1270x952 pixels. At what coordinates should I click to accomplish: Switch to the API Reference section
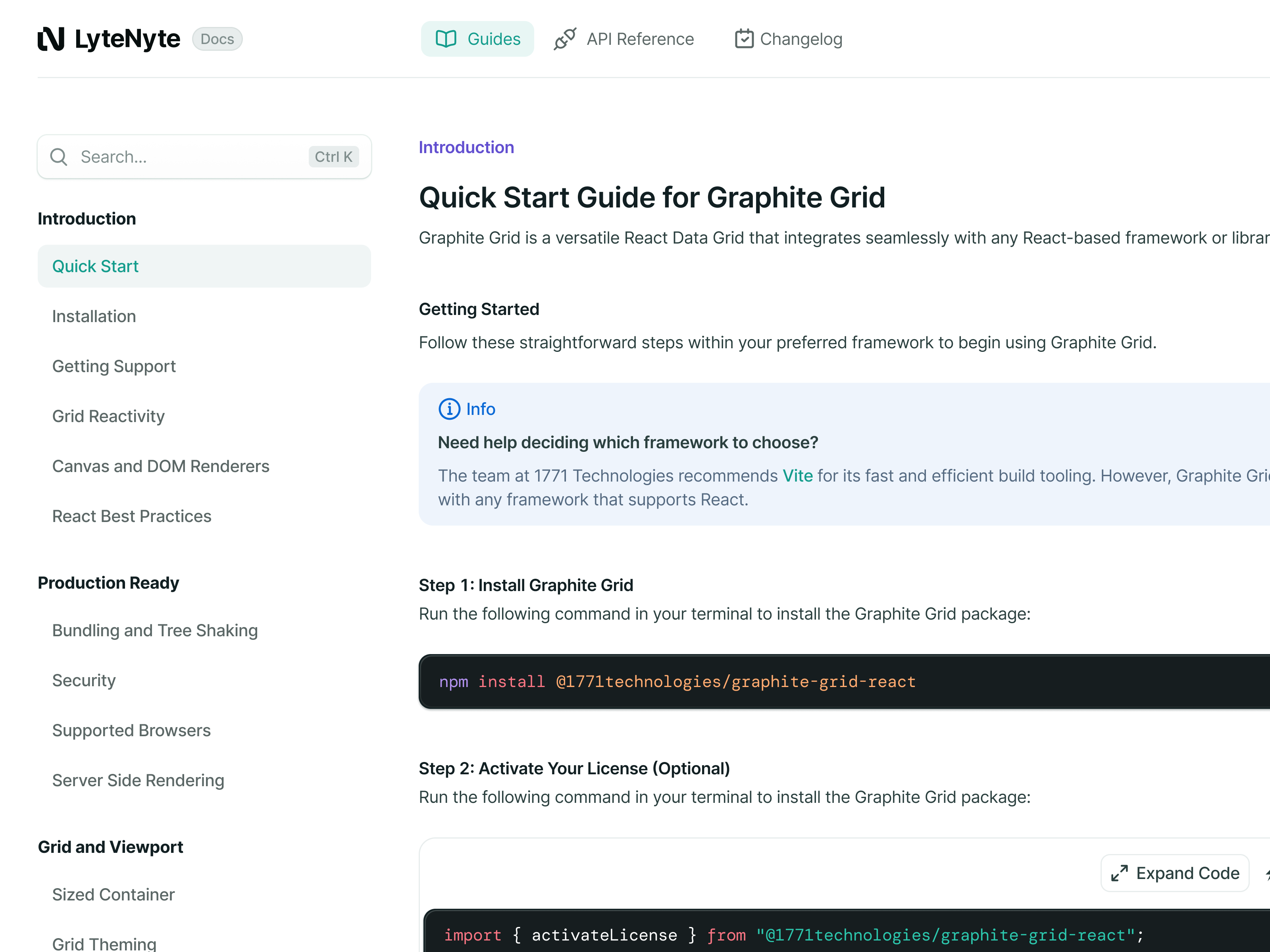point(640,38)
